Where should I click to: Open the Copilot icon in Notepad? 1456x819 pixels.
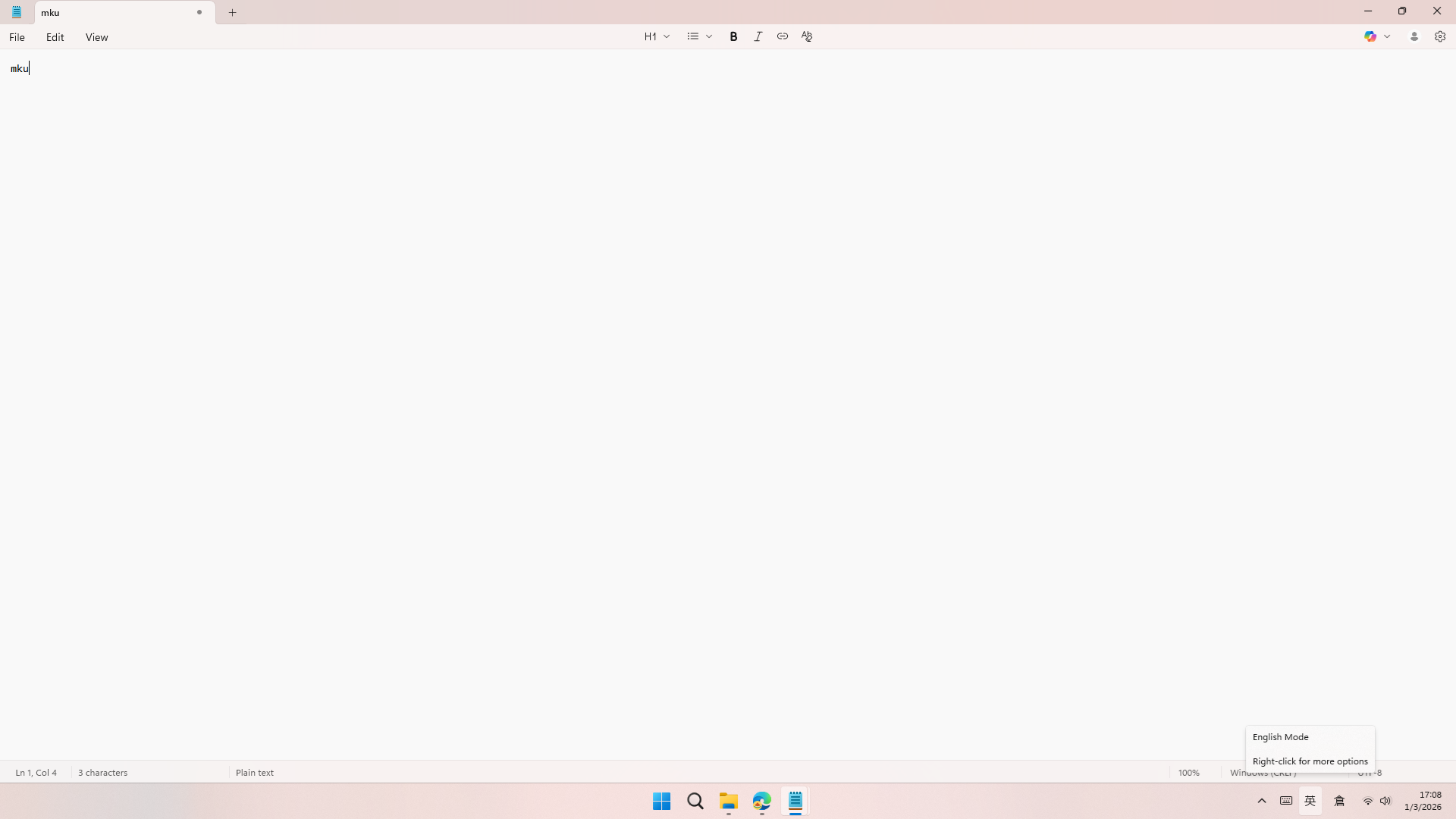click(x=1370, y=36)
